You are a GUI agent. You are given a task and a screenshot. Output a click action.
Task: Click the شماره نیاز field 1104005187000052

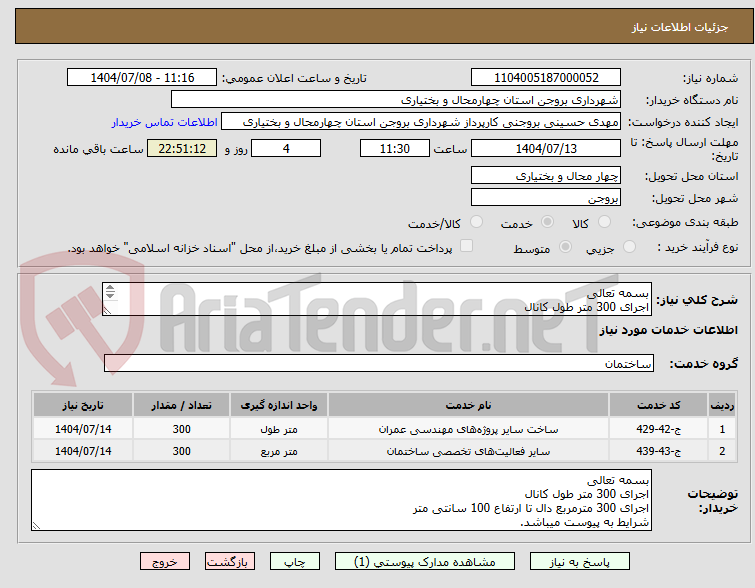(x=546, y=78)
